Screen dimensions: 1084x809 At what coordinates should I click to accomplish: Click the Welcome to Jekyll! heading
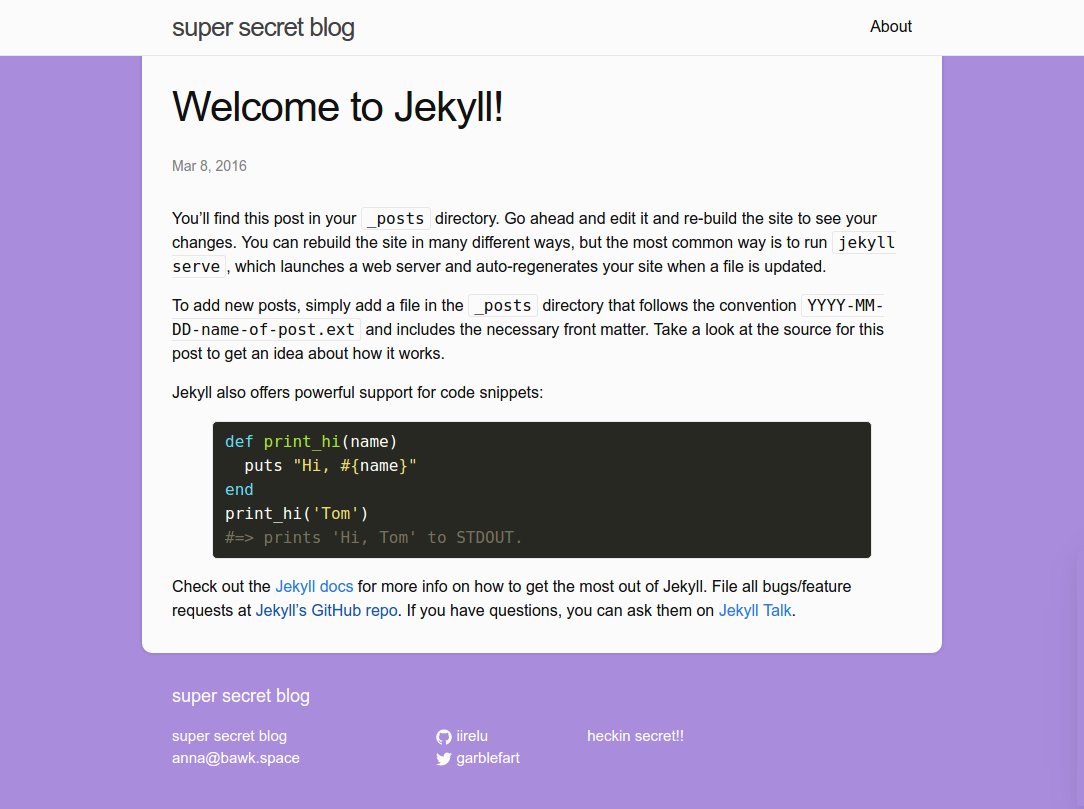coord(337,107)
